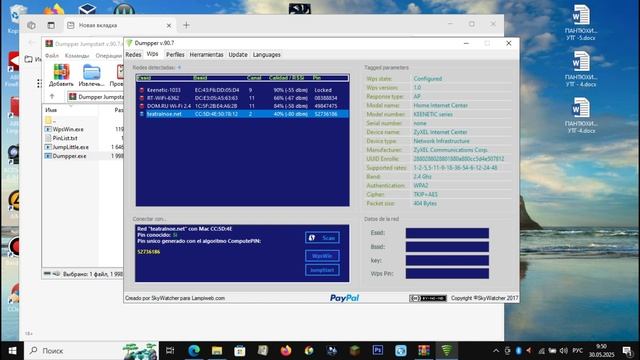Open the Update tab
This screenshot has height=360, width=640.
[x=238, y=55]
